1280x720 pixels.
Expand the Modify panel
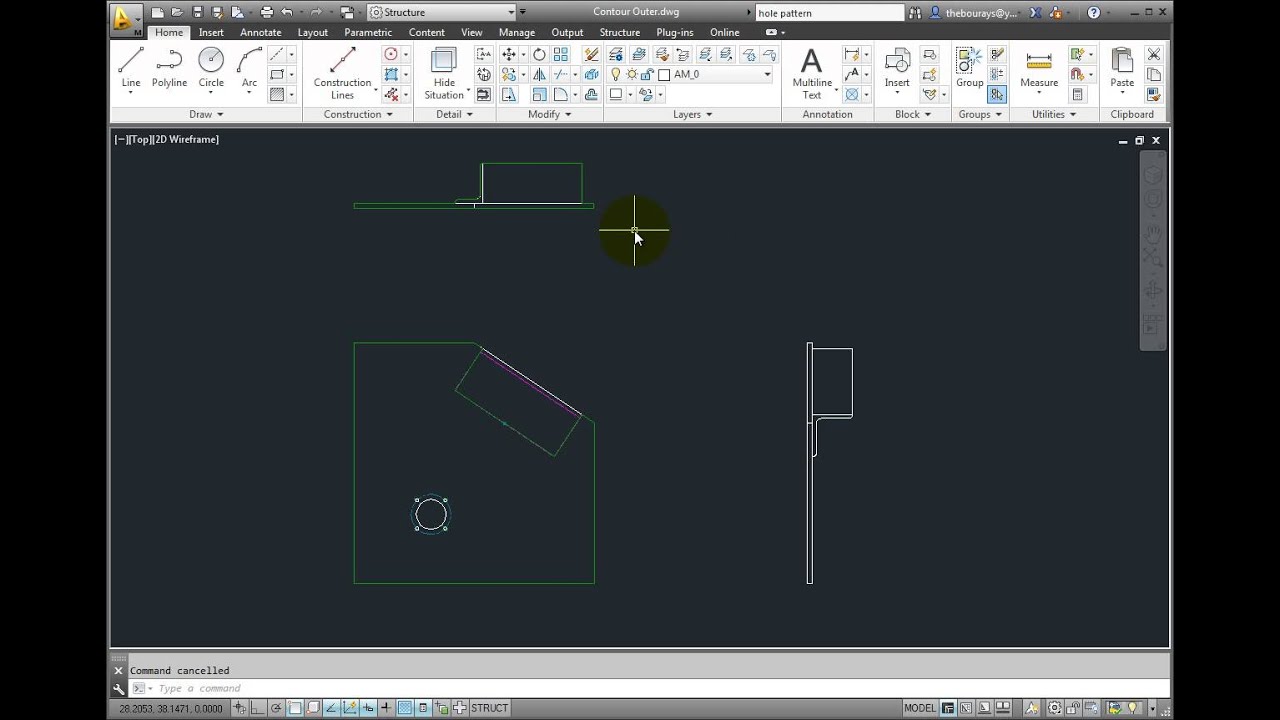coord(549,114)
